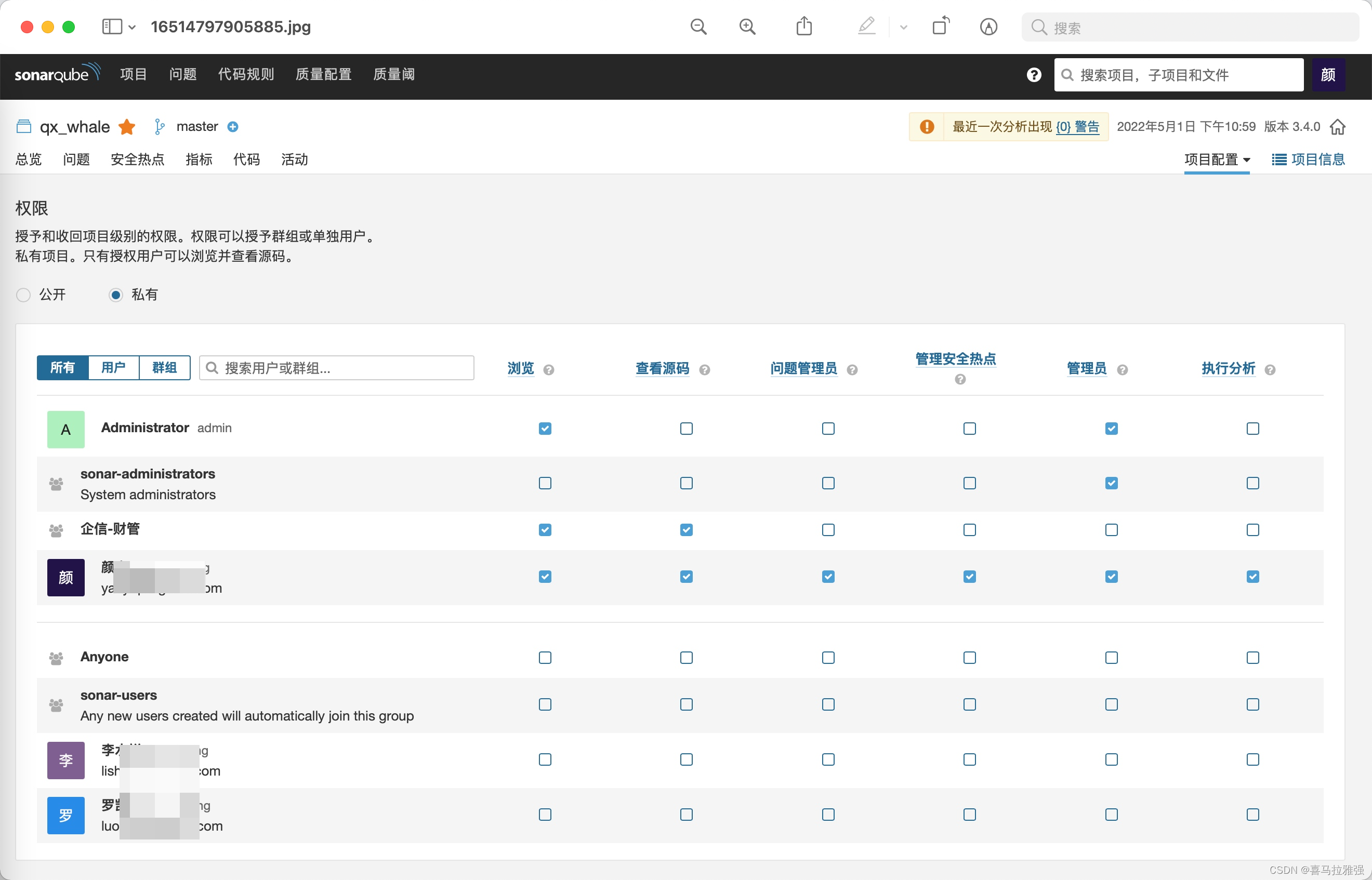Check 执行分析 for Administrator

point(1252,429)
